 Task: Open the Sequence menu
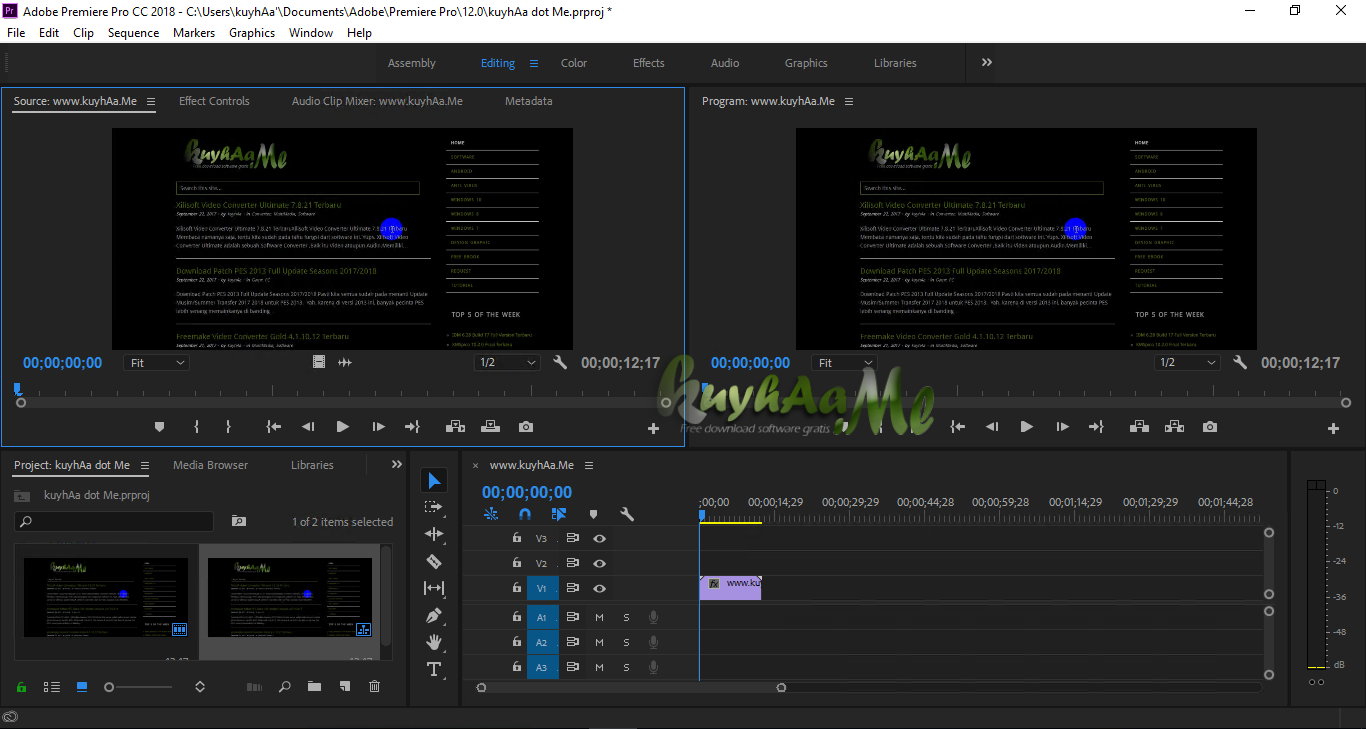point(133,33)
